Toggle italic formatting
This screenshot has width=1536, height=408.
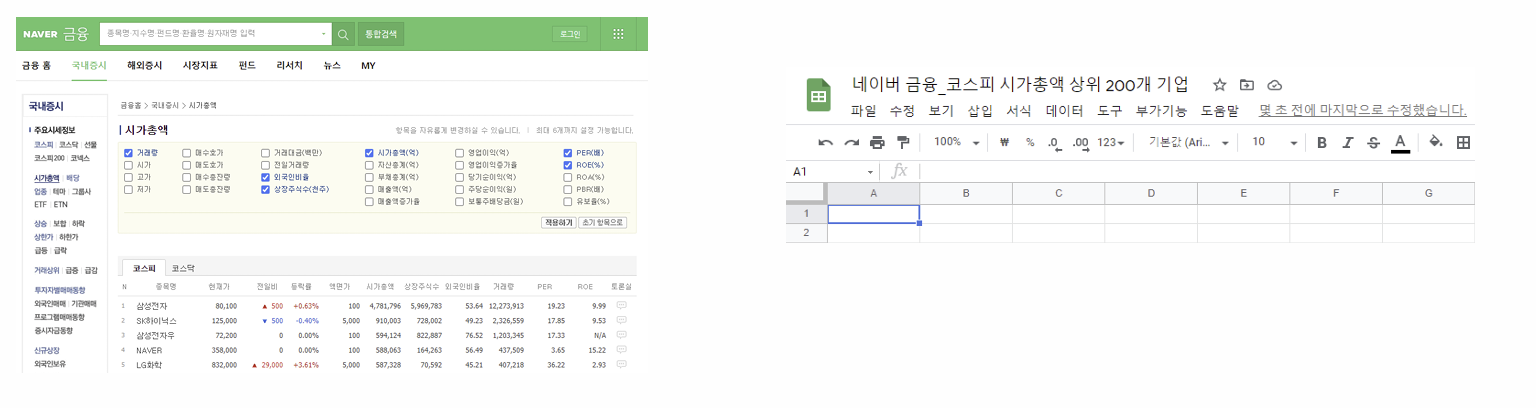(1347, 142)
